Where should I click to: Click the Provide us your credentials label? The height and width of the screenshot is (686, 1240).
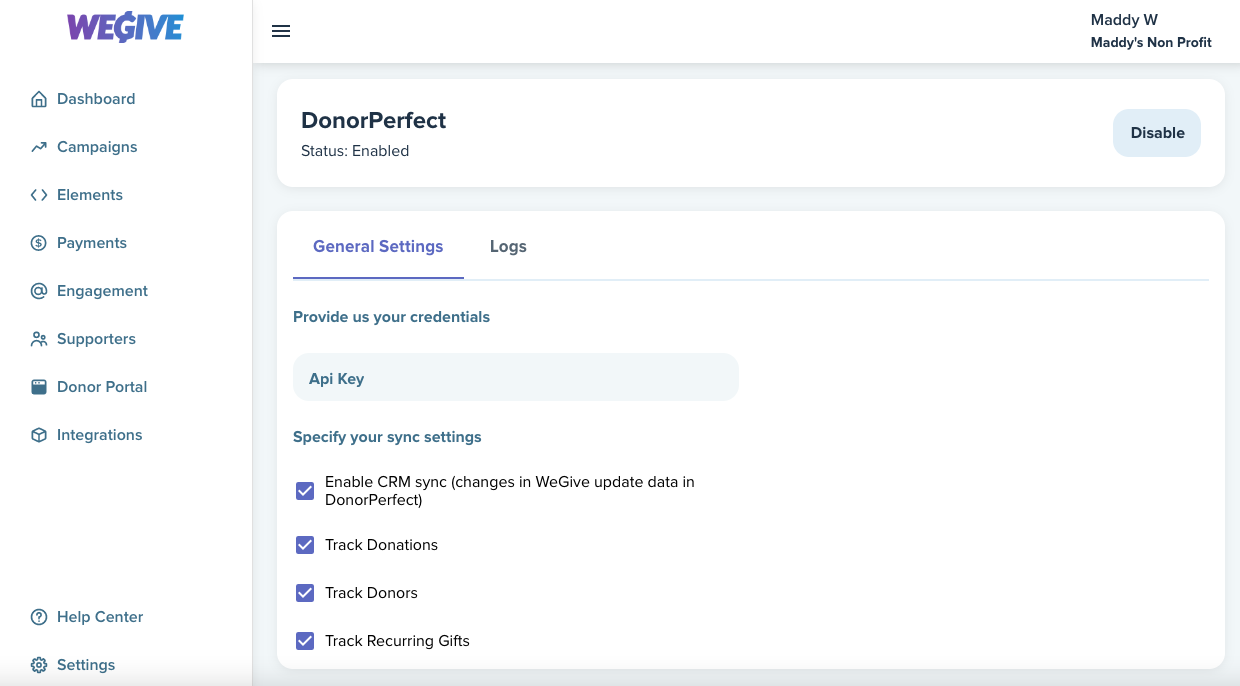coord(391,317)
